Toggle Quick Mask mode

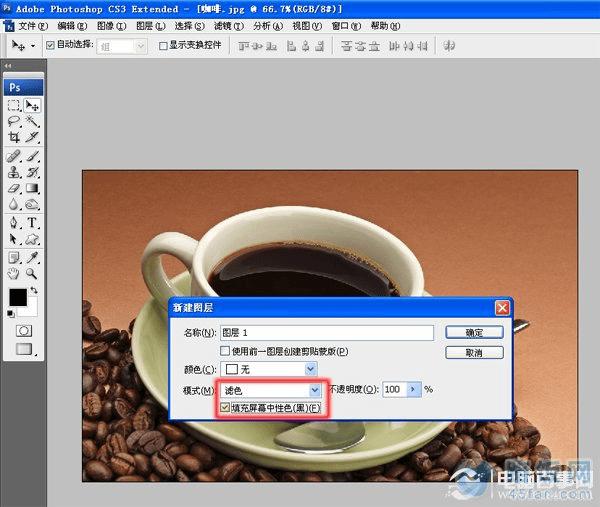(x=24, y=331)
